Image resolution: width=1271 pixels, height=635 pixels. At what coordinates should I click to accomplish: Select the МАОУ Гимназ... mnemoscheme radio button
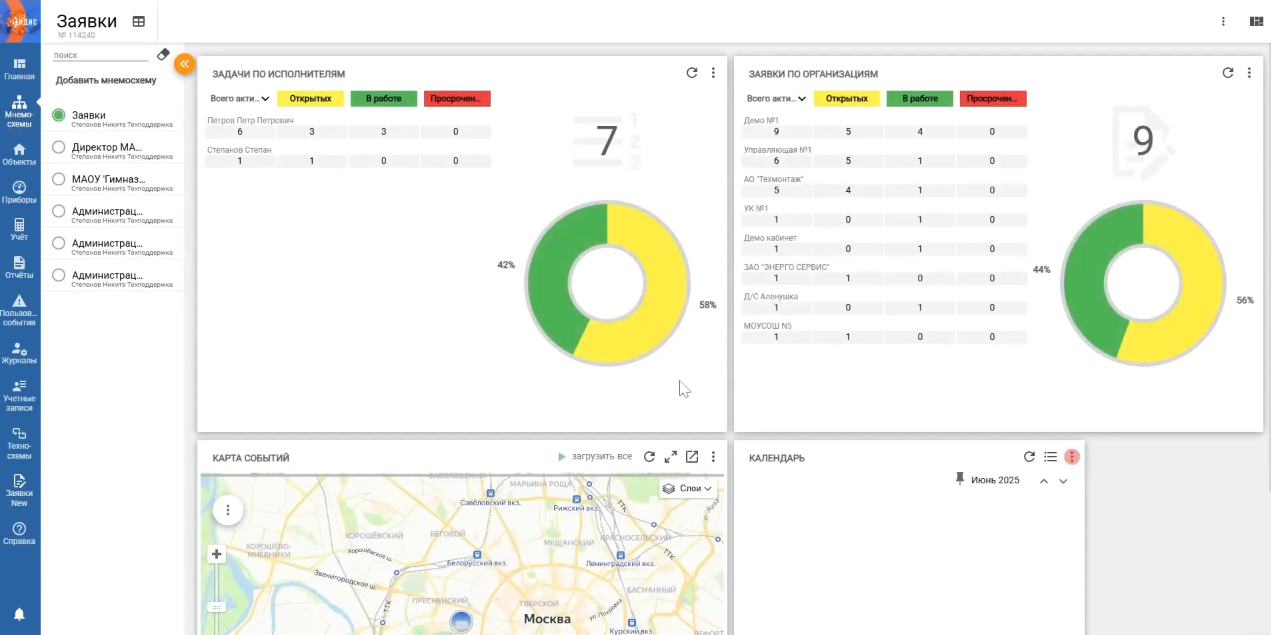[x=59, y=180]
